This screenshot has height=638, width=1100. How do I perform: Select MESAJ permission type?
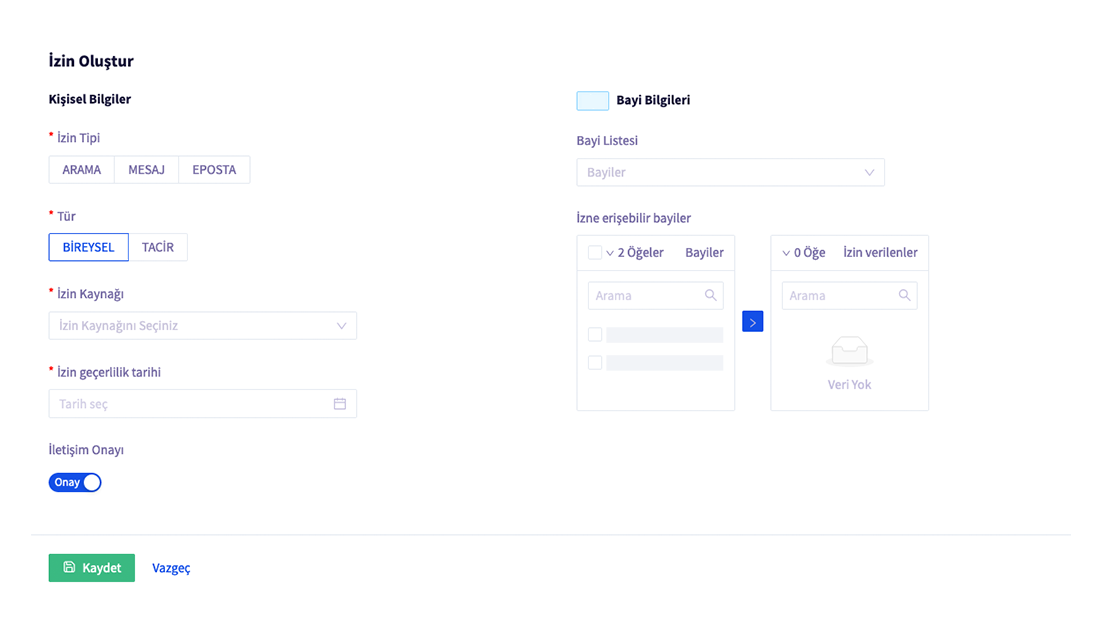(x=146, y=170)
